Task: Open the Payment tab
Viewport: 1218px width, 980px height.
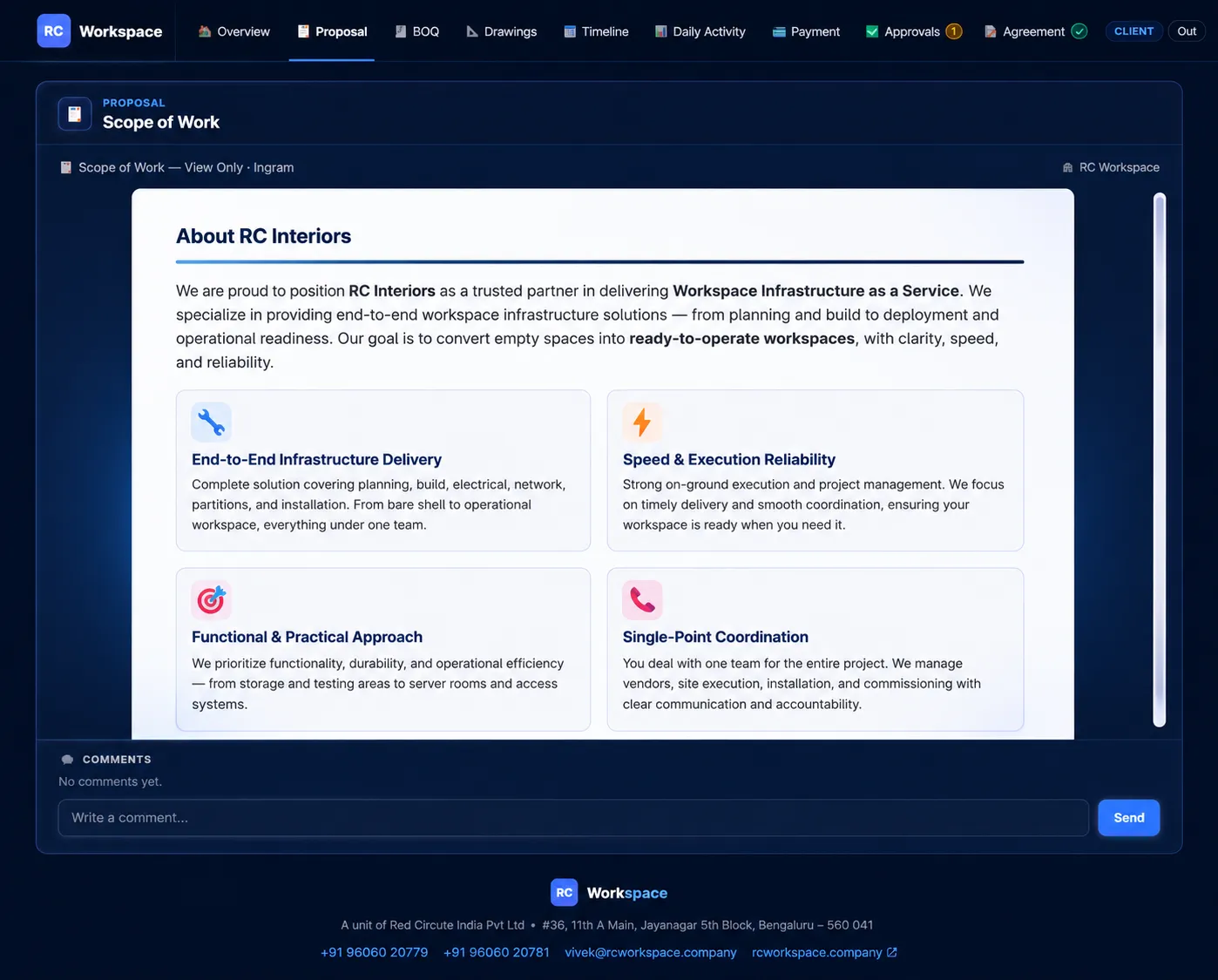Action: [x=806, y=31]
